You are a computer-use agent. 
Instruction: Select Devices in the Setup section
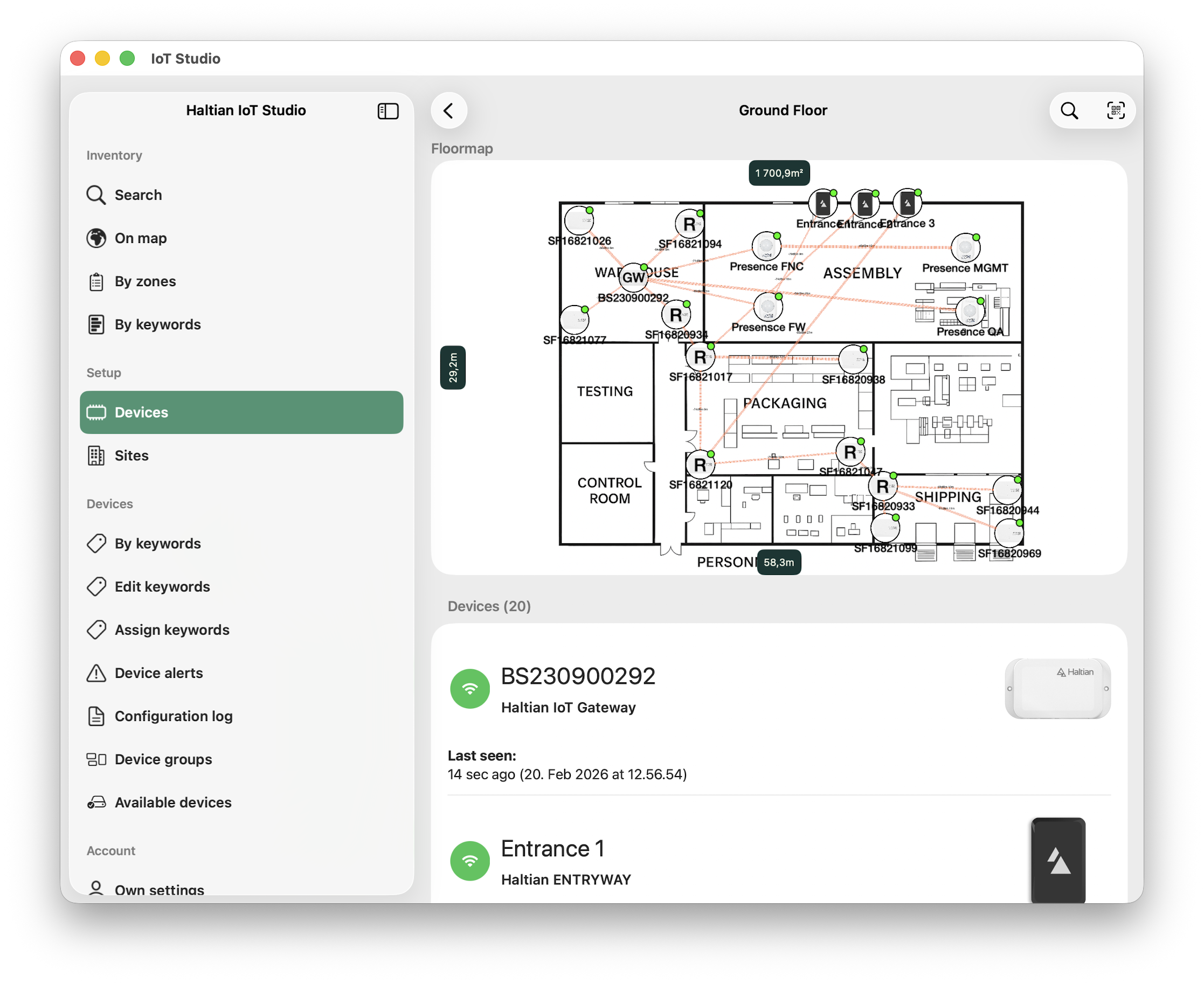pyautogui.click(x=141, y=412)
